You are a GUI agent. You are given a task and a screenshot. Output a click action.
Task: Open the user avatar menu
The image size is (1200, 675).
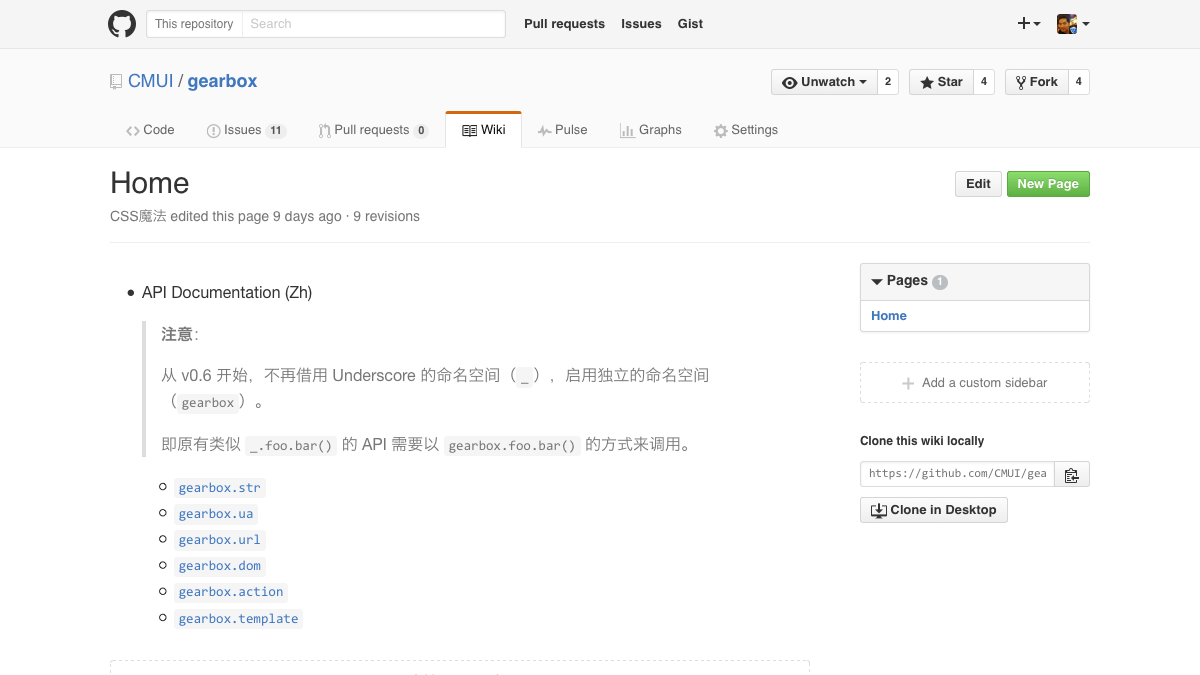click(1073, 24)
